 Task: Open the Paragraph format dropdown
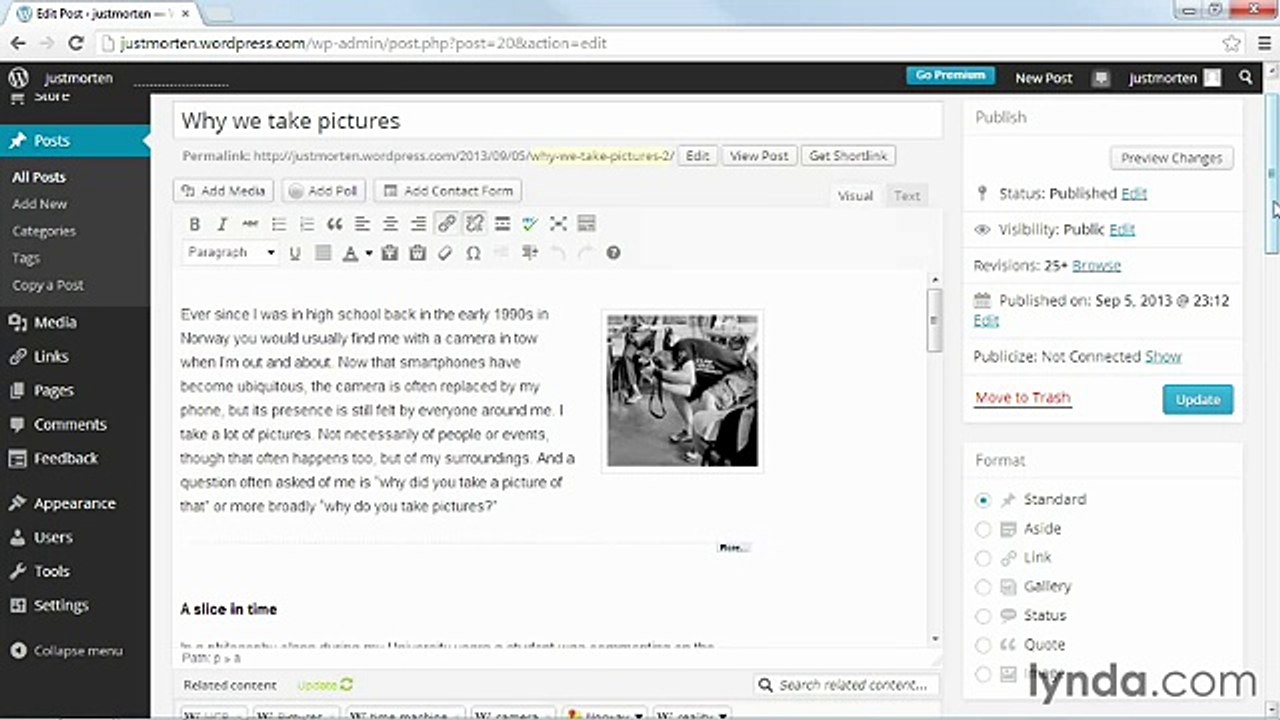[232, 253]
